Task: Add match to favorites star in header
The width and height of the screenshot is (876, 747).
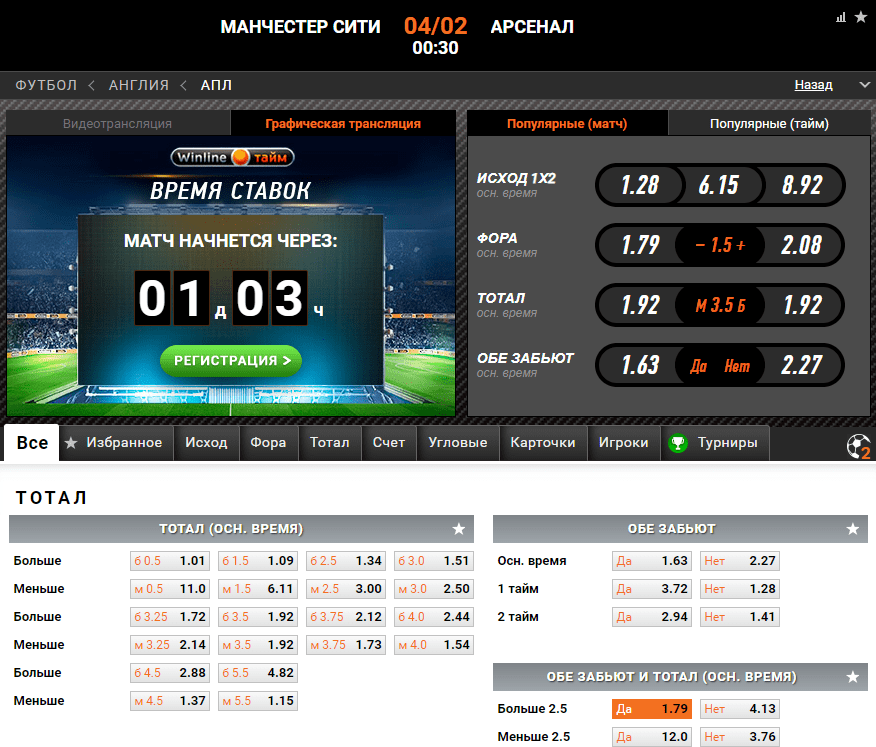Action: coord(861,17)
